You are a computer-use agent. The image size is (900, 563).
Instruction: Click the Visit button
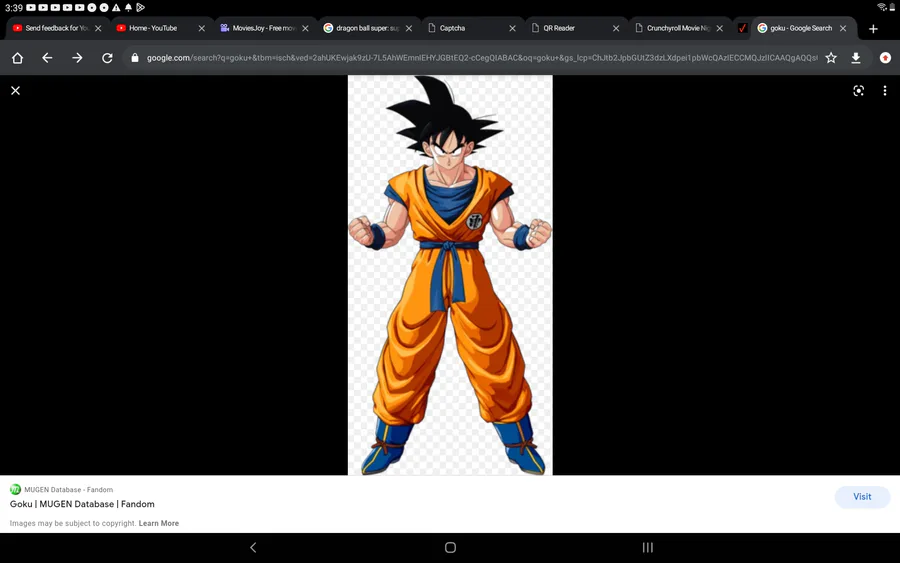[x=862, y=497]
